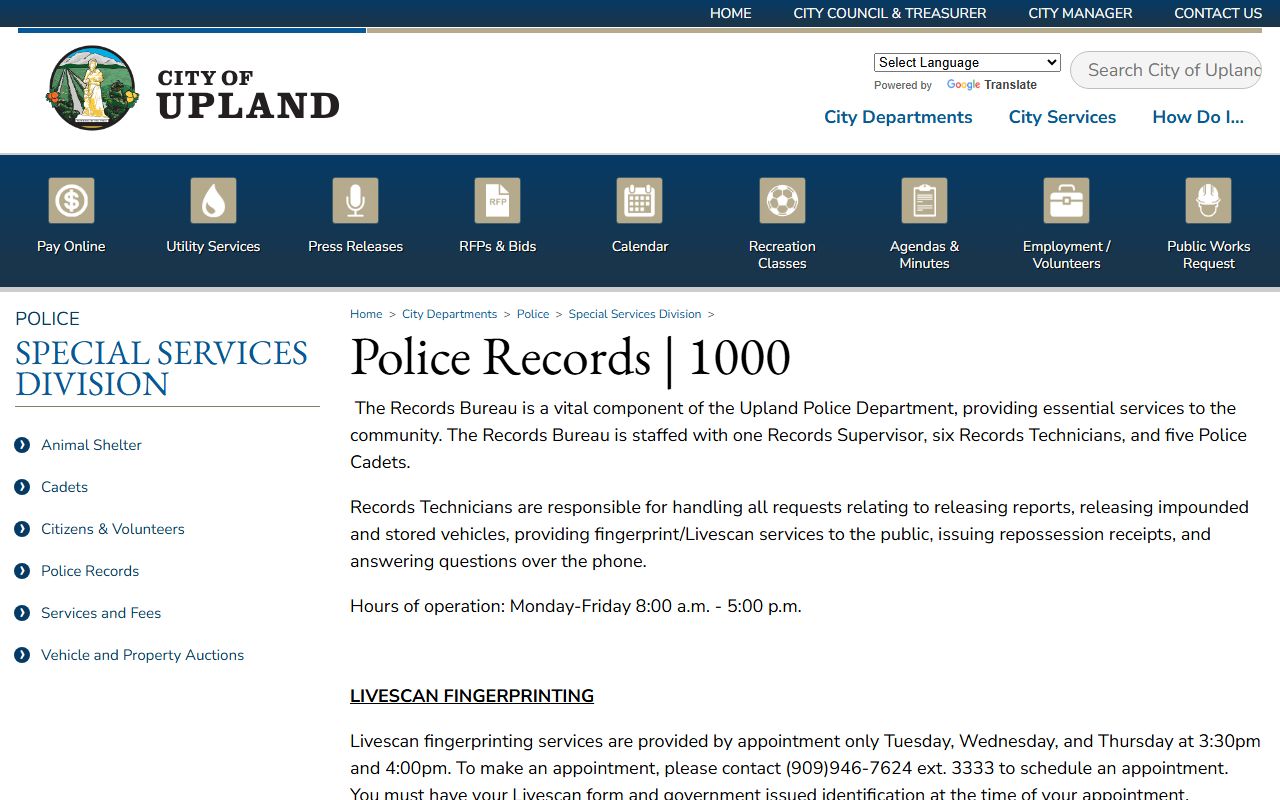Image resolution: width=1280 pixels, height=800 pixels.
Task: Open the Select Language dropdown
Action: [967, 62]
